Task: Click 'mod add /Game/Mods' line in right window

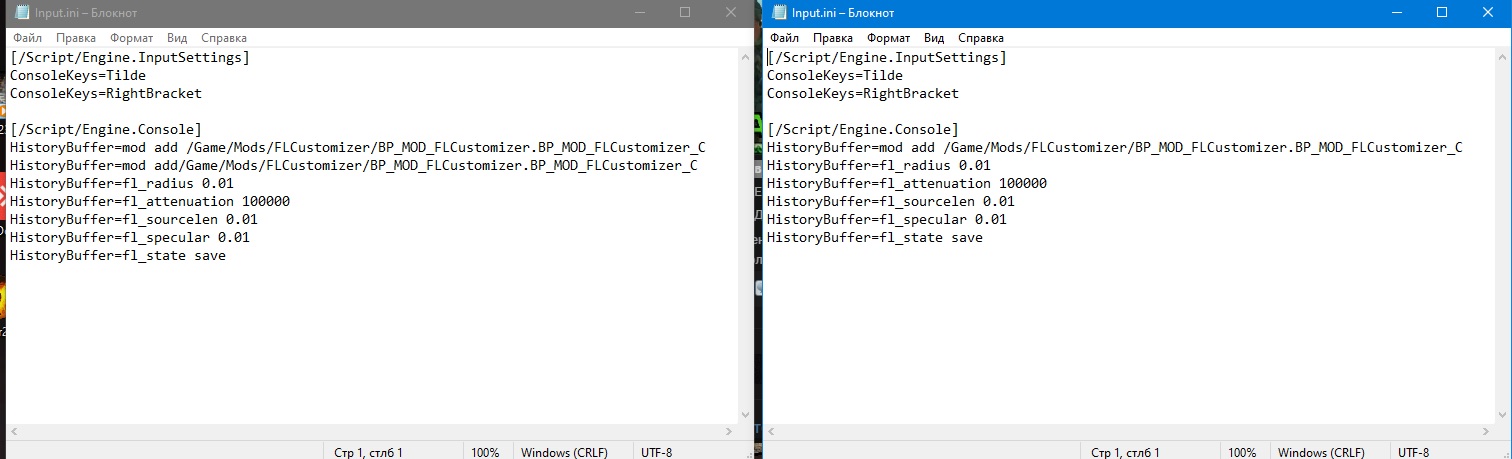Action: pos(1114,147)
